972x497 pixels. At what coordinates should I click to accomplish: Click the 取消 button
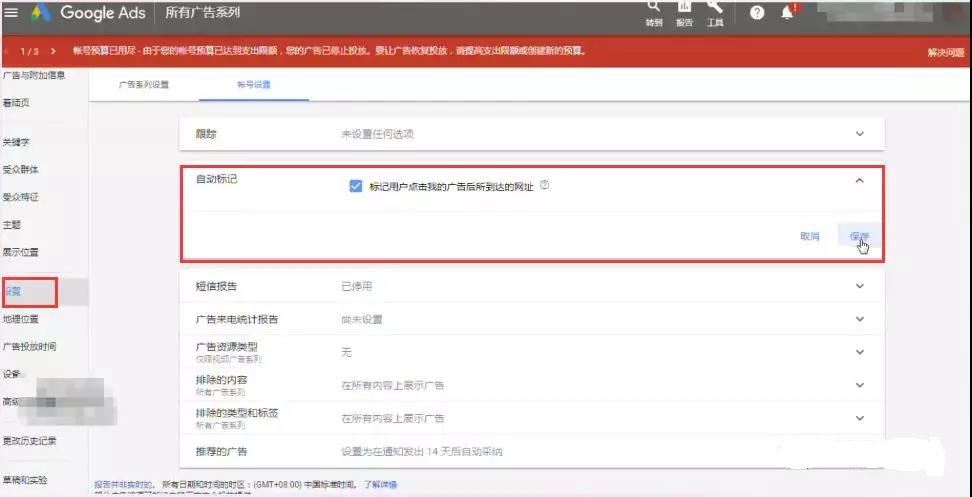[810, 236]
